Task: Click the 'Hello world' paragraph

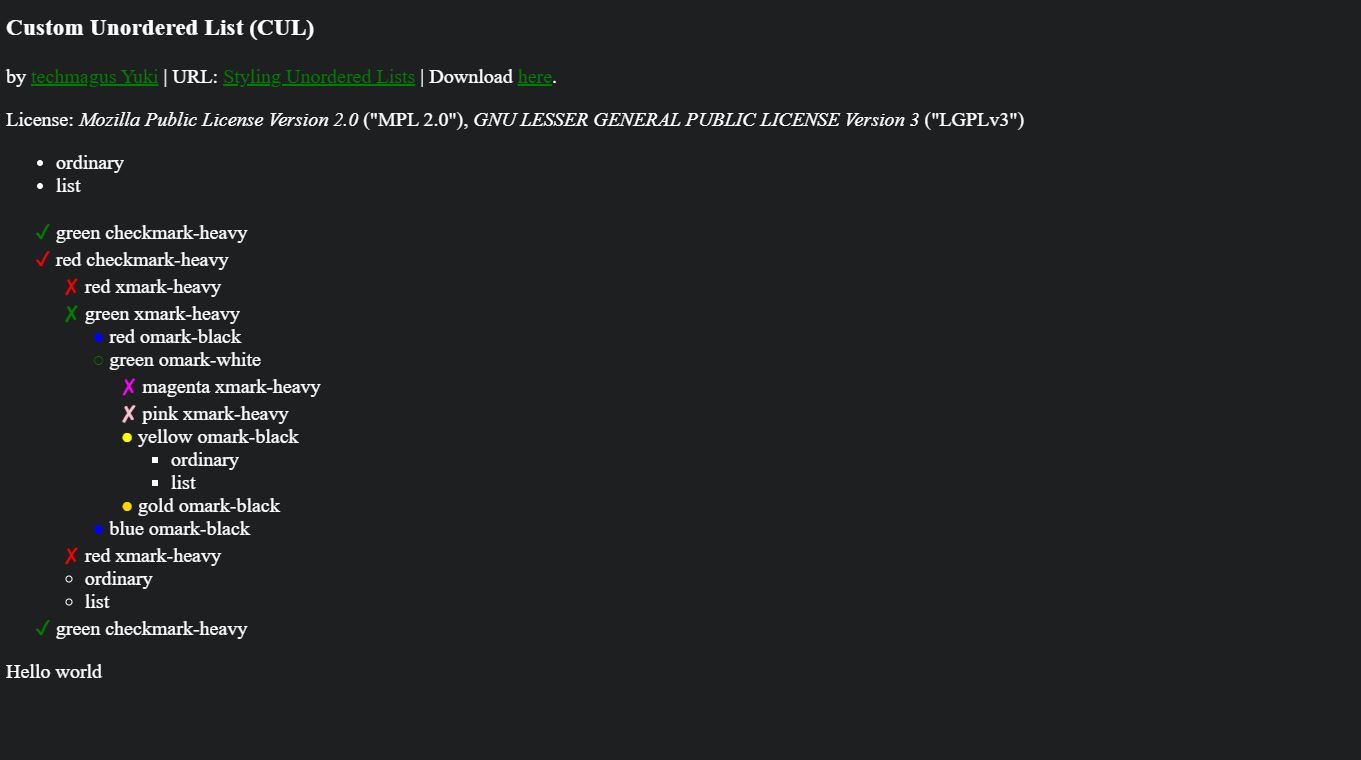Action: (54, 672)
